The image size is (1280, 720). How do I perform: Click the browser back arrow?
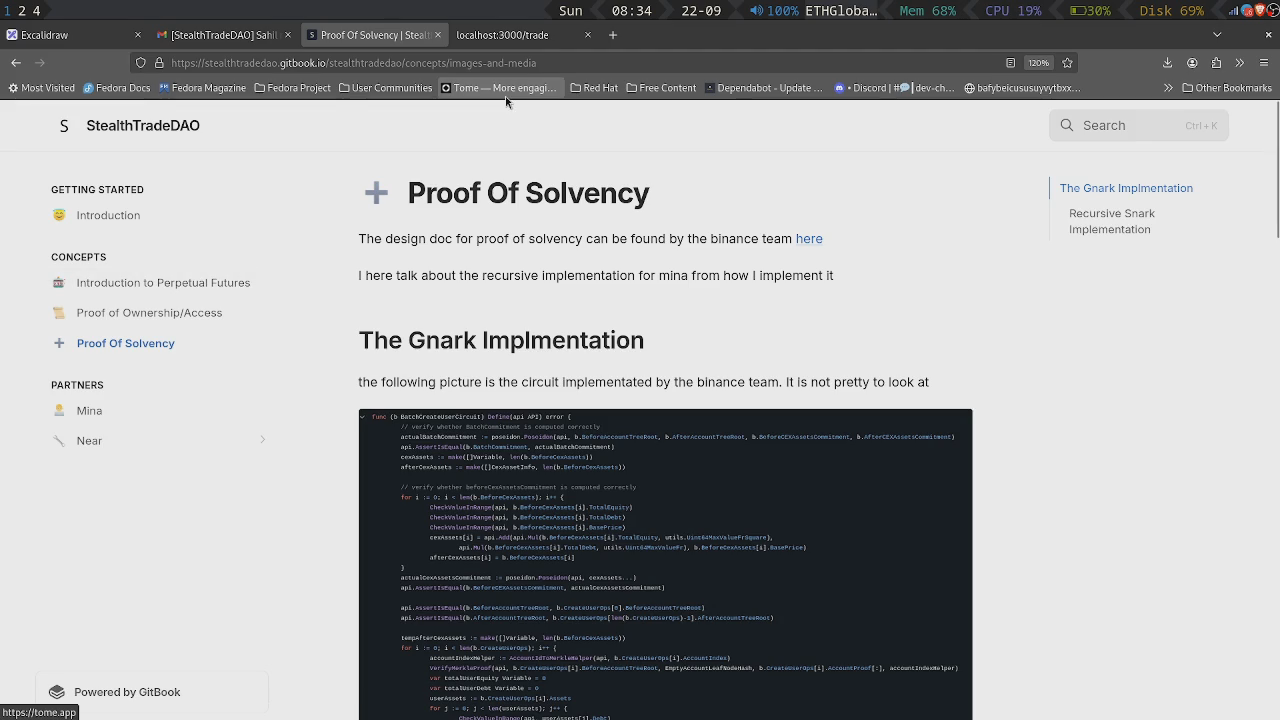tap(16, 63)
